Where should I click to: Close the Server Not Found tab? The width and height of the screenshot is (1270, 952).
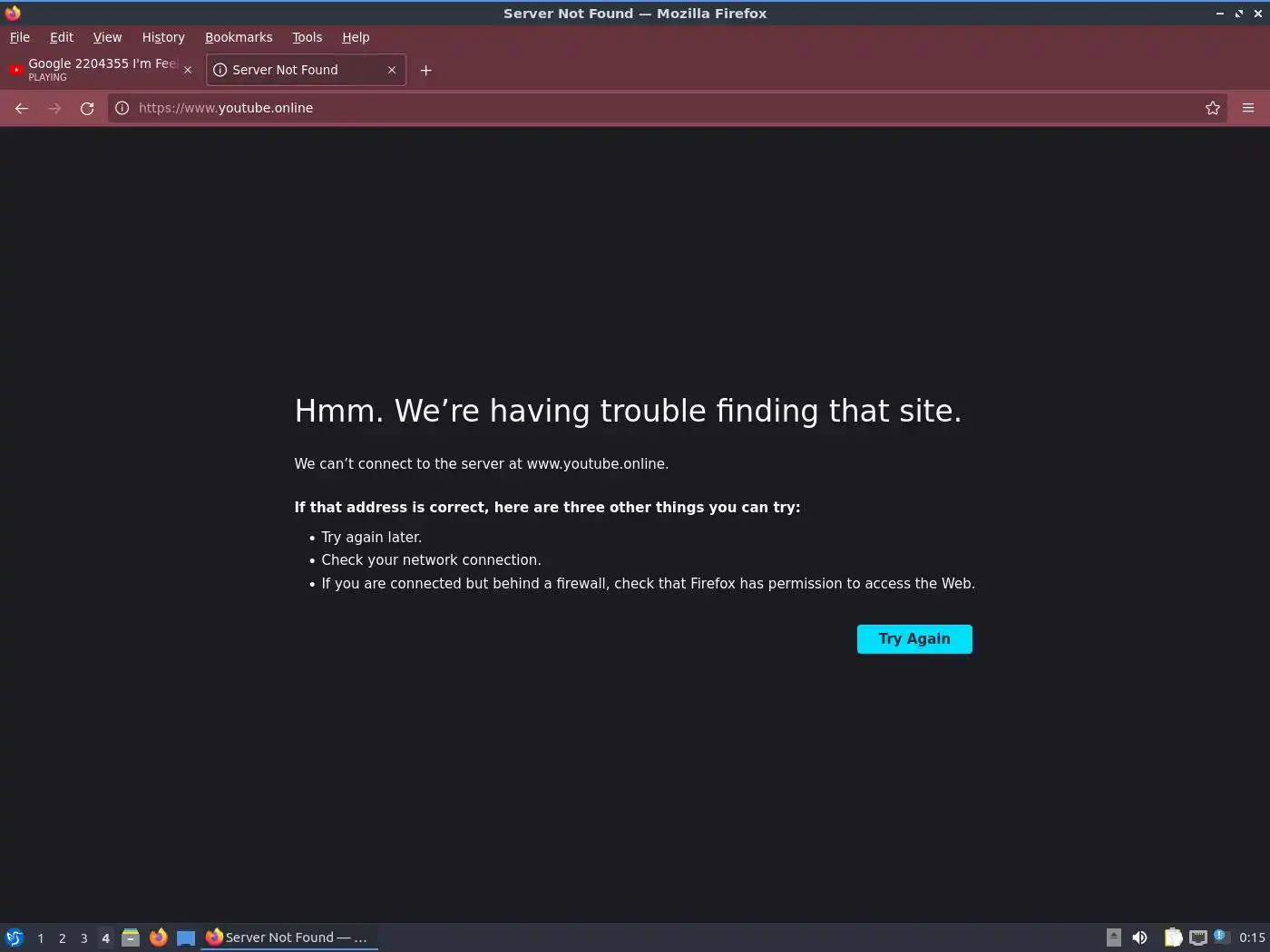[x=392, y=70]
